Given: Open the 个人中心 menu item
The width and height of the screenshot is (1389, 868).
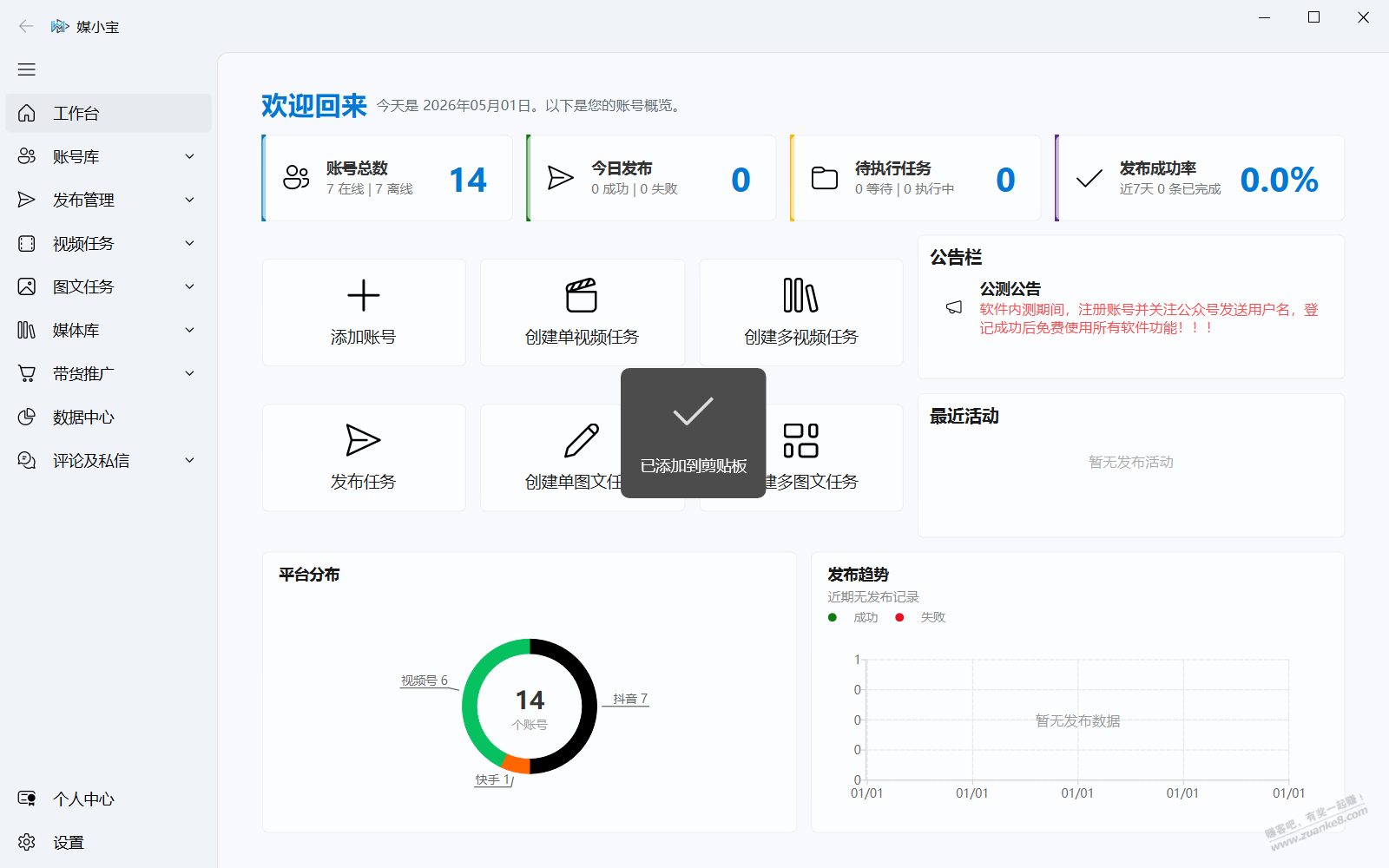Looking at the screenshot, I should [109, 799].
